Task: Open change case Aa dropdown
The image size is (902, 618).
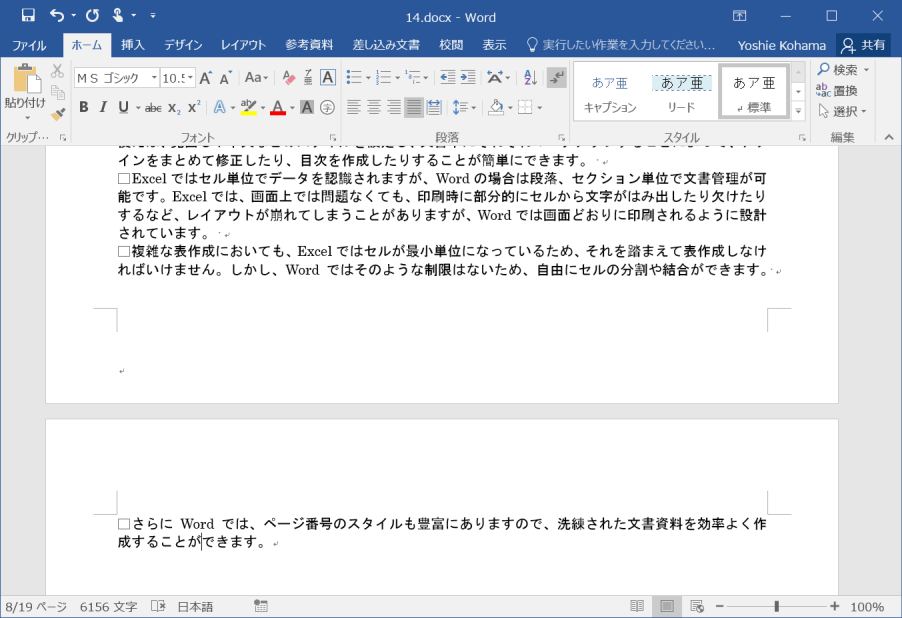Action: [x=257, y=78]
